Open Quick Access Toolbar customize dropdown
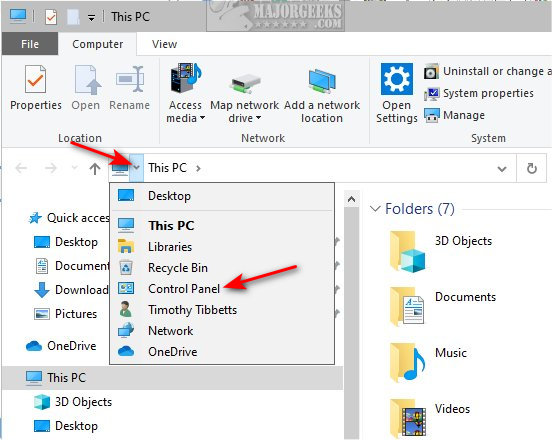The height and width of the screenshot is (440, 552). 91,17
